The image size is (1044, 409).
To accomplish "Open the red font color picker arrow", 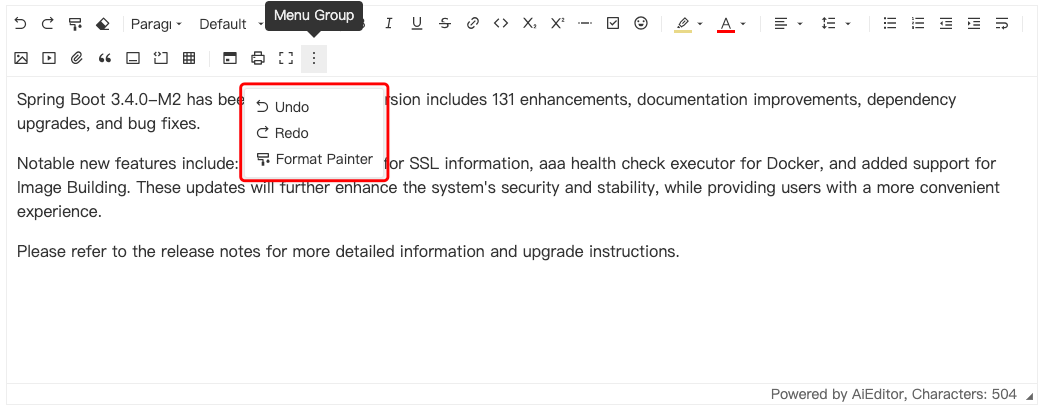I will (743, 24).
